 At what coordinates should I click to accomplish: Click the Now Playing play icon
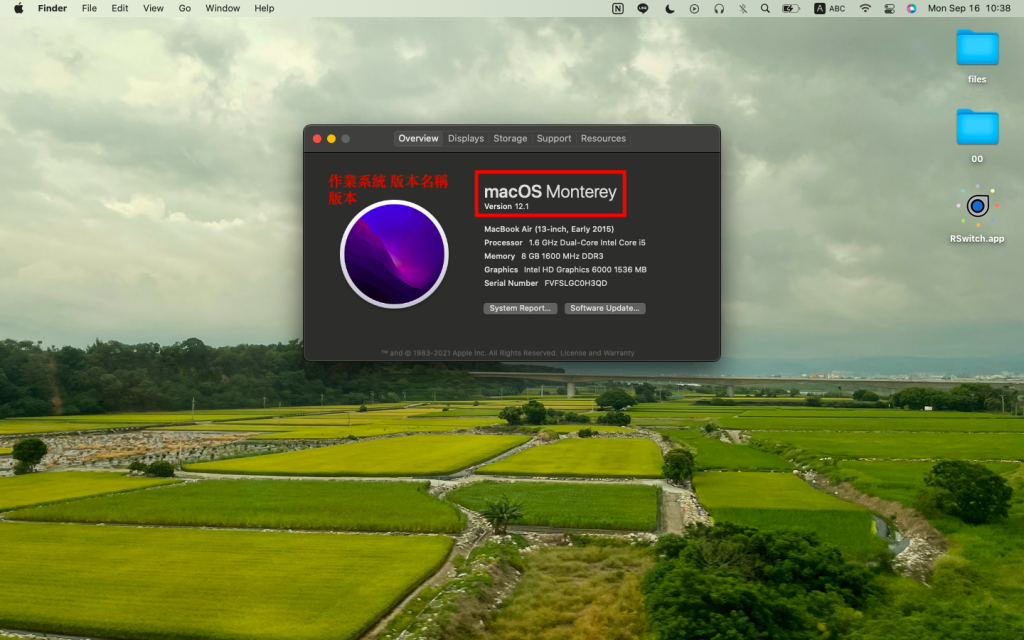tap(694, 8)
